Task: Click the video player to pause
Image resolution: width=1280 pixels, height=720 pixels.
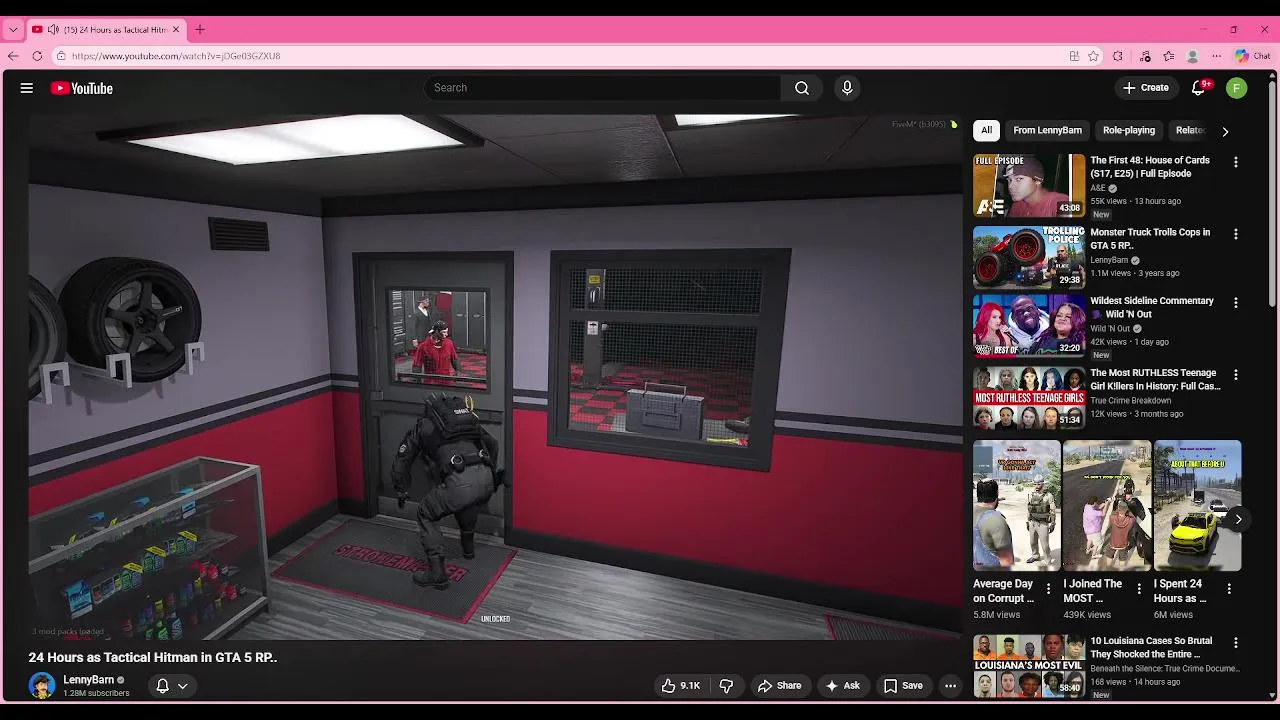Action: pos(495,377)
